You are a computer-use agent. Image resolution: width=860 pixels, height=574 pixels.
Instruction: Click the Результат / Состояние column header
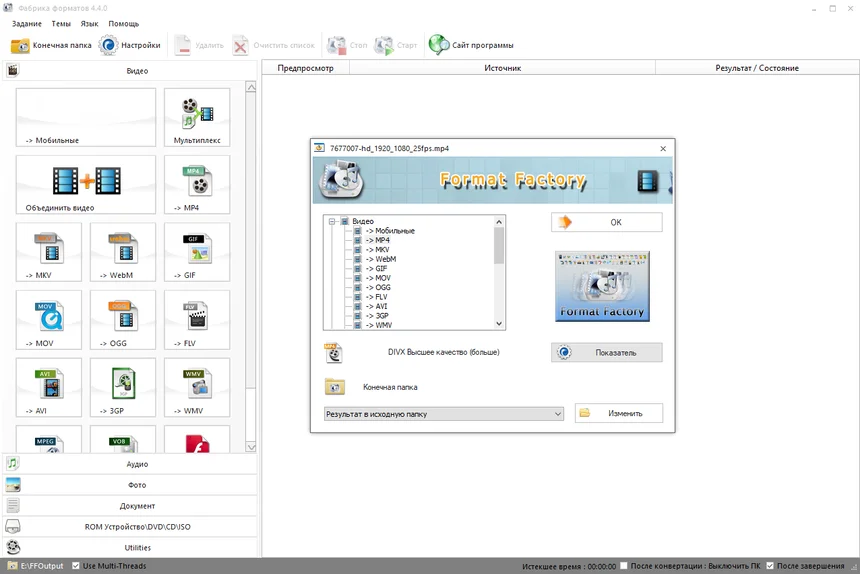757,68
